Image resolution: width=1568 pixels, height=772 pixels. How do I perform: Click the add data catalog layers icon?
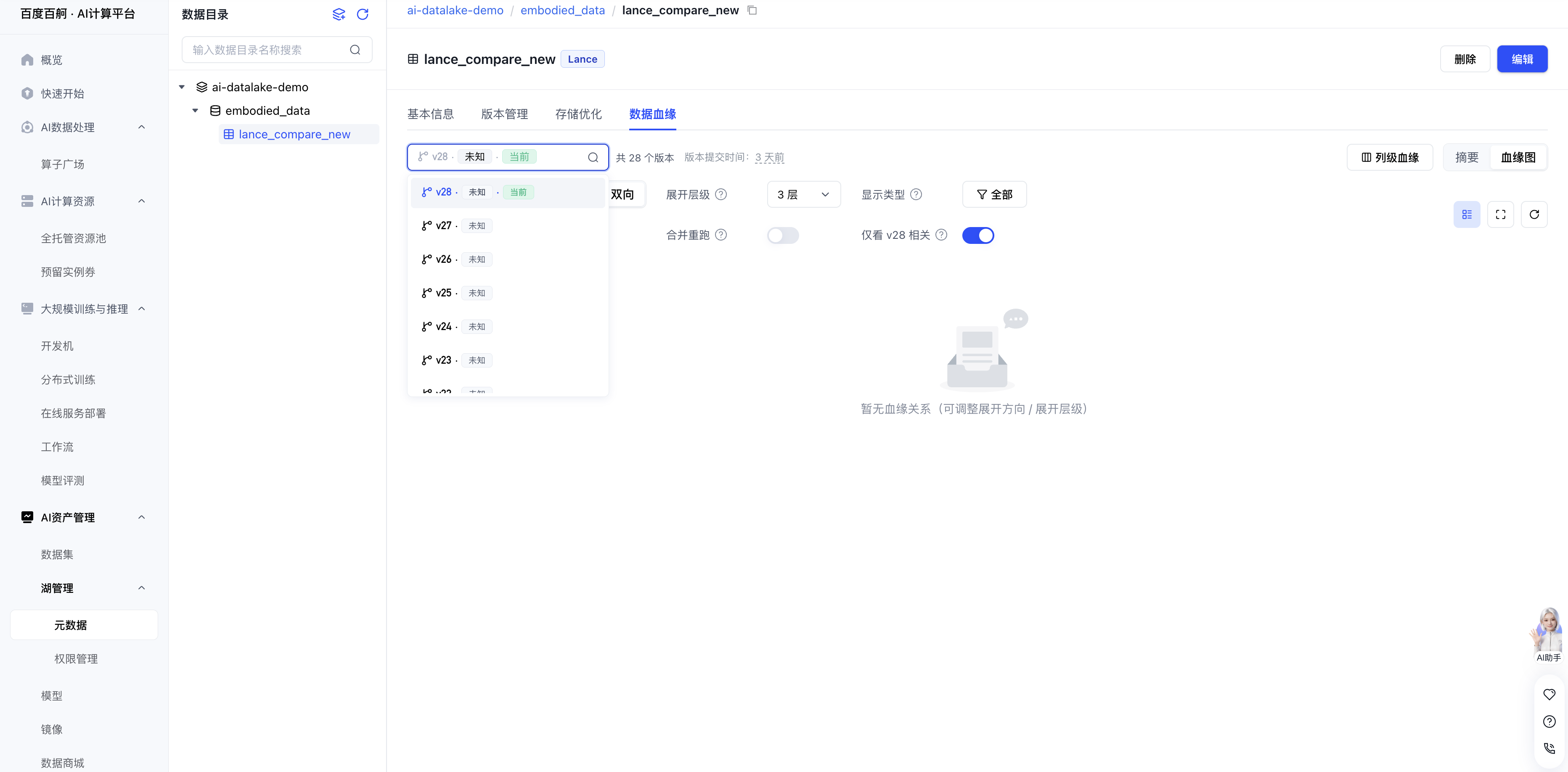[x=339, y=14]
